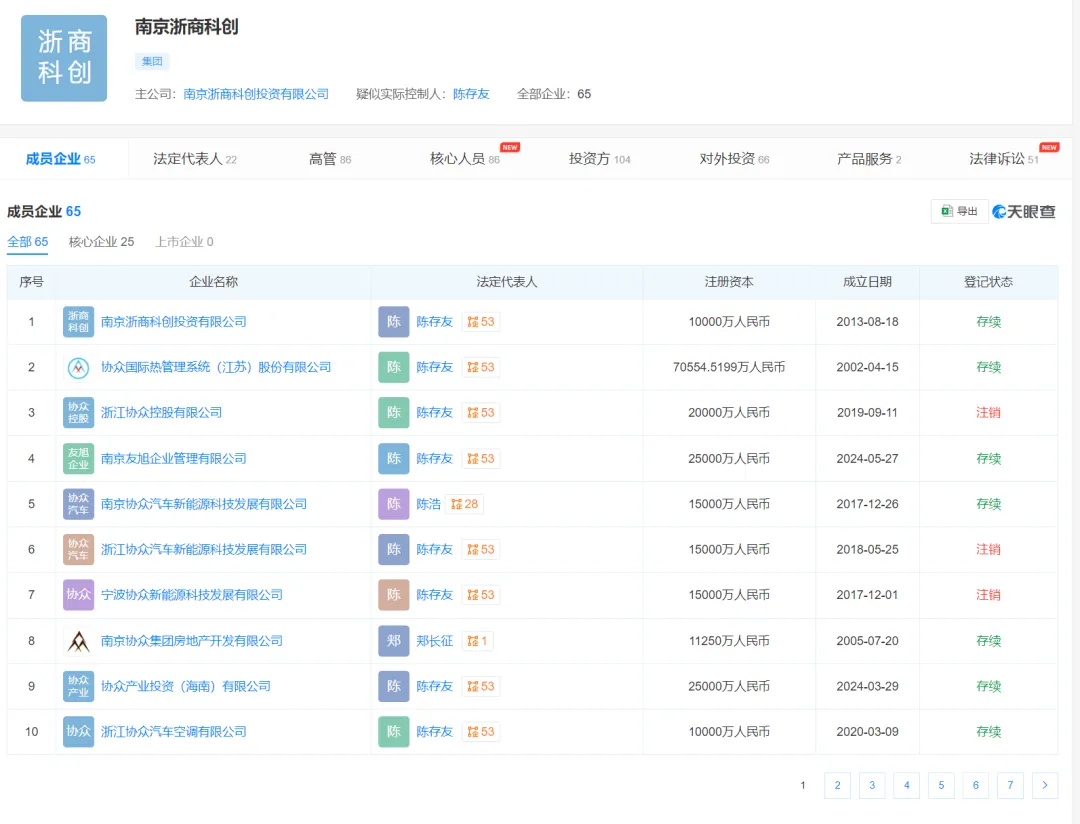The image size is (1080, 824).
Task: Open the 法律诉讼 tab
Action: pos(1004,159)
